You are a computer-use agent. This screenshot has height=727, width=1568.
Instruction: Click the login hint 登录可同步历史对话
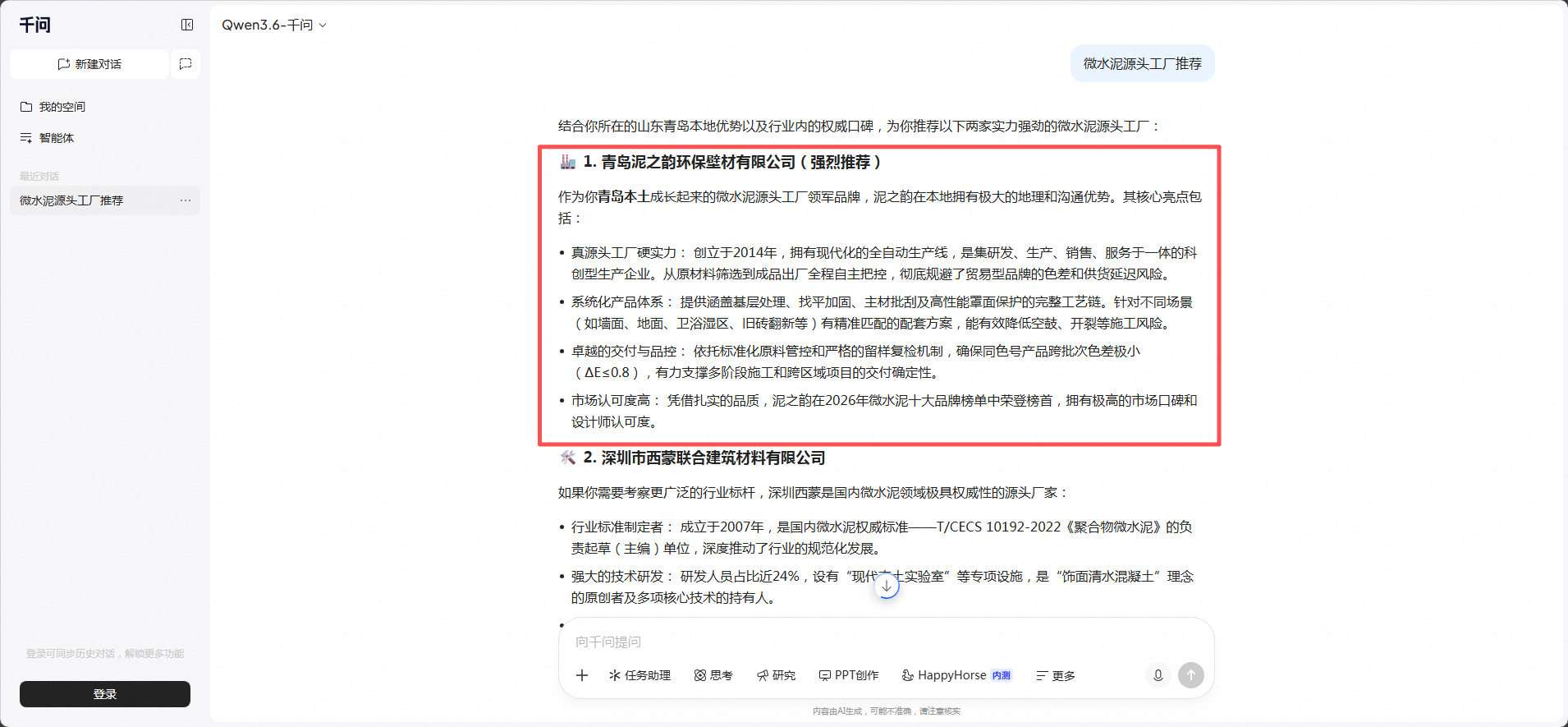pos(105,654)
